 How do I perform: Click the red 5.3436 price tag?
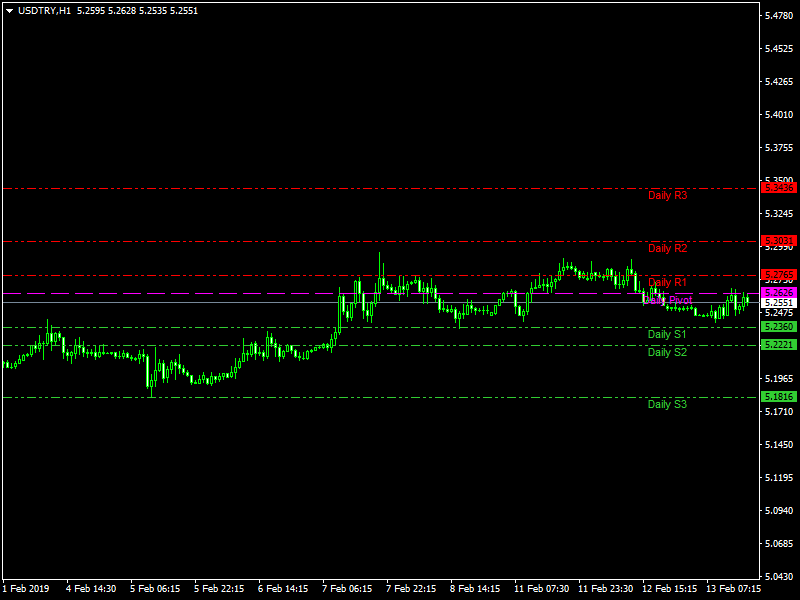[x=779, y=188]
